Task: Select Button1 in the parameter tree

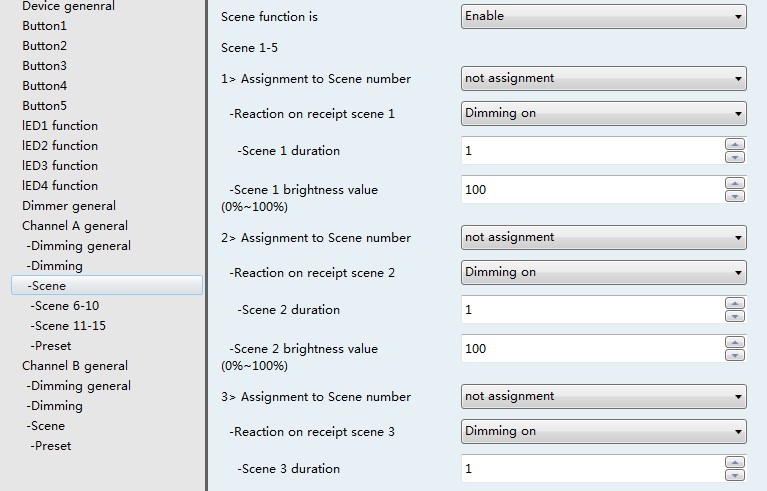Action: 45,26
